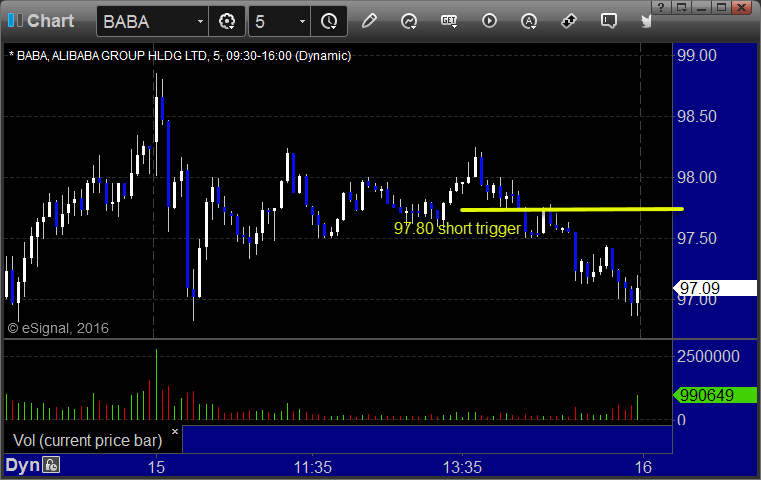Open the studies chart-line icon menu
761x480 pixels.
[x=409, y=21]
